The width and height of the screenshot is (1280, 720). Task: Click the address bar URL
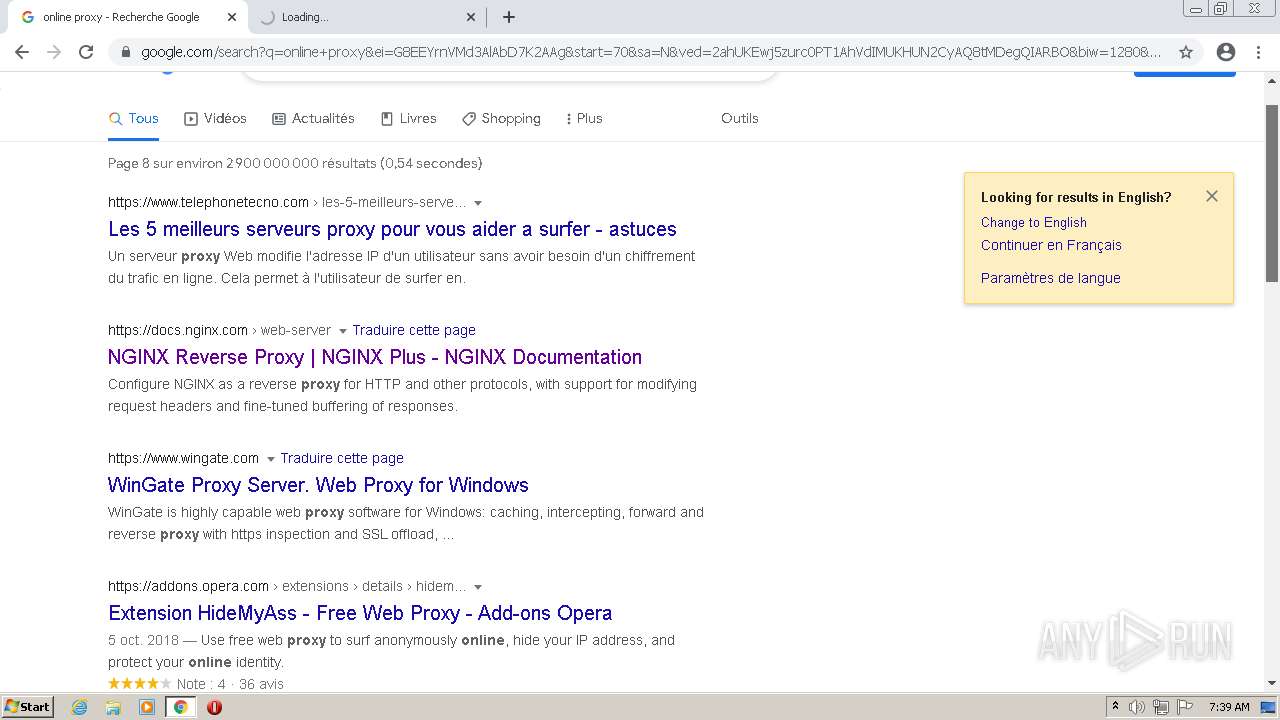click(x=650, y=52)
